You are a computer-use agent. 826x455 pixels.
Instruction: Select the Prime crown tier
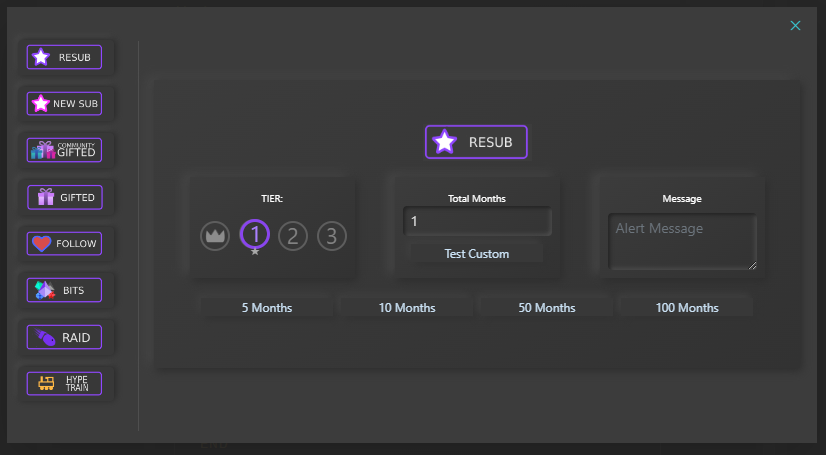[215, 236]
